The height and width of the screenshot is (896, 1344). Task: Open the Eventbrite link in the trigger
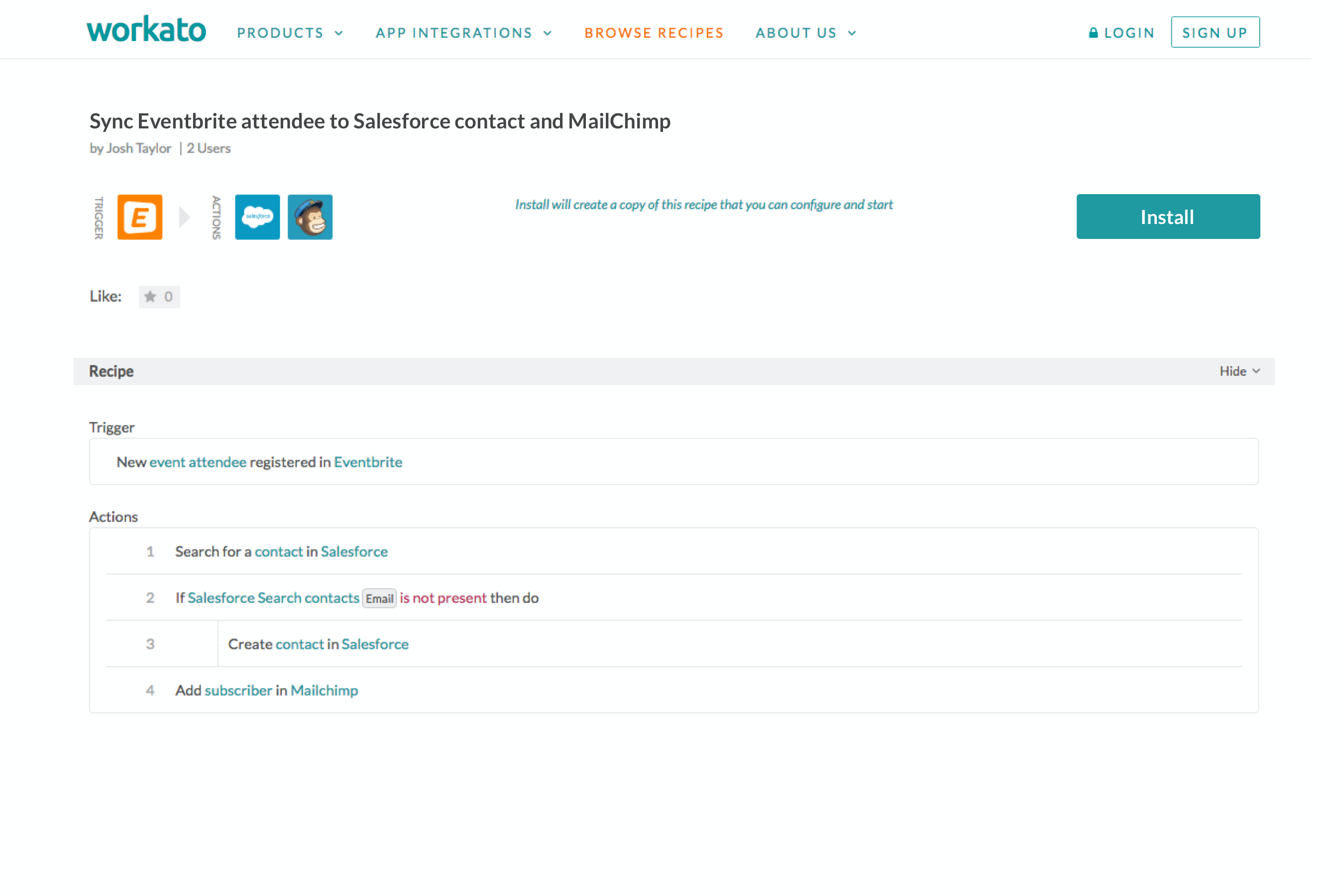(368, 462)
